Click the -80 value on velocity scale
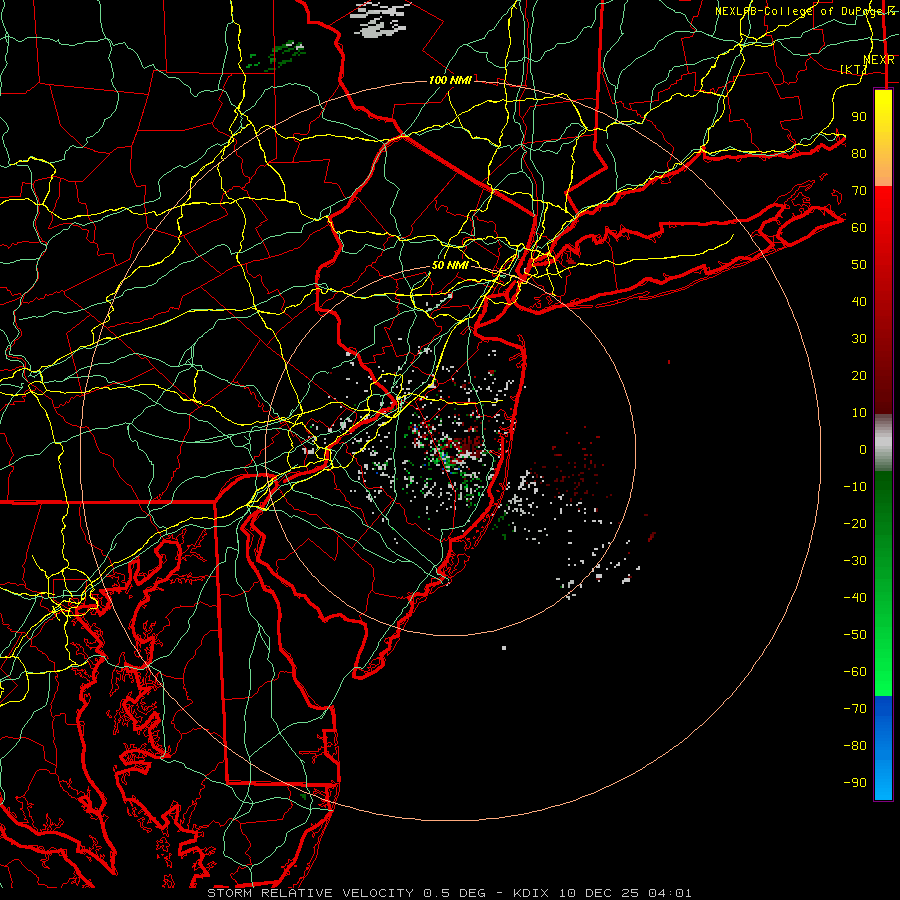 tap(855, 746)
